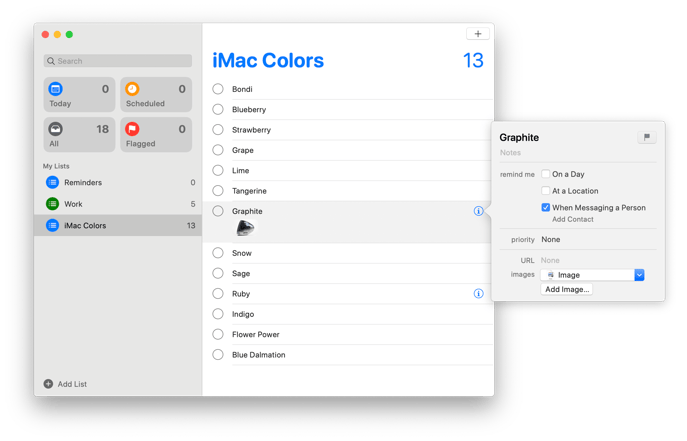Select the Blue Dalmation reminder text
The width and height of the screenshot is (687, 441).
[259, 355]
